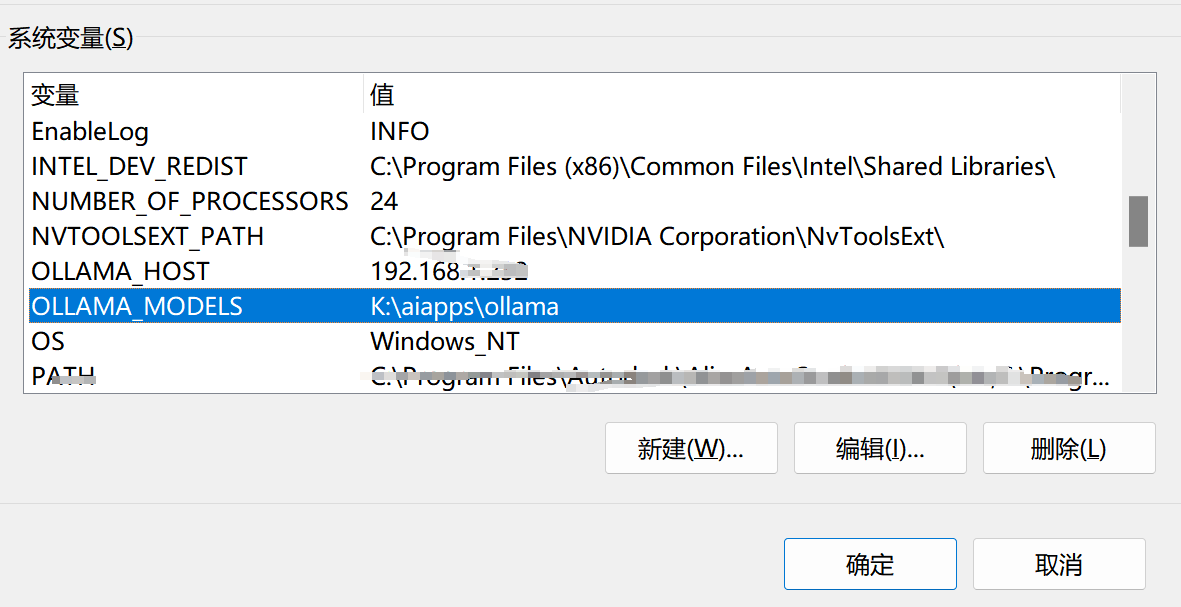Click the 新建(W)... button

click(x=691, y=448)
